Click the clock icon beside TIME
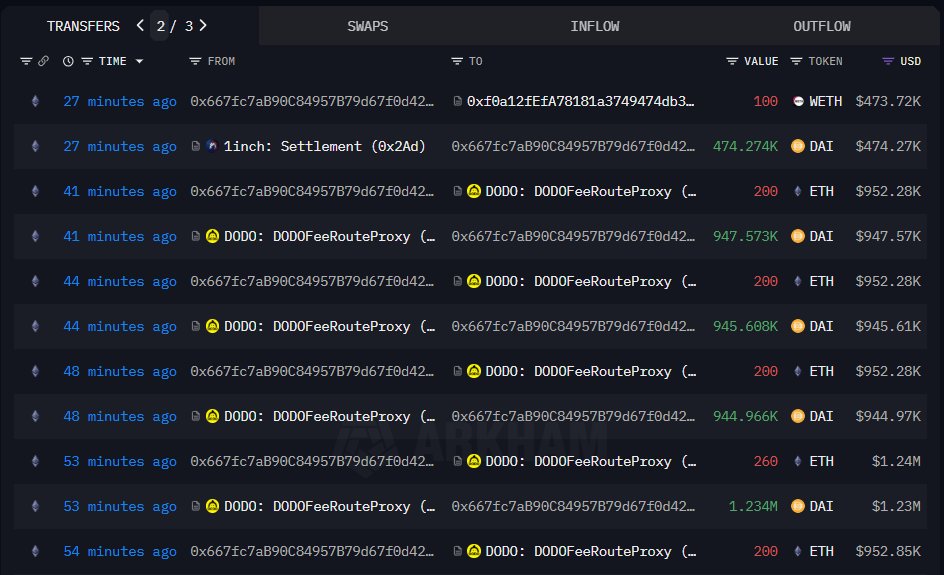 (68, 61)
